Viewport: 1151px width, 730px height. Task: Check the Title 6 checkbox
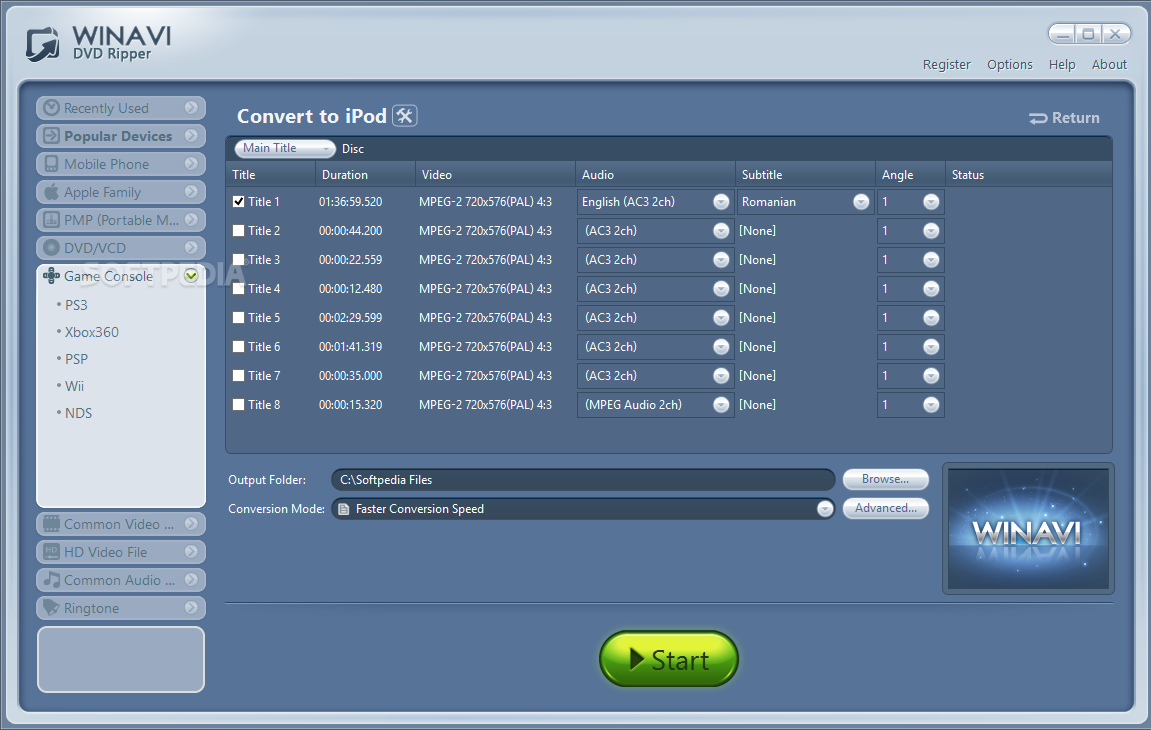click(x=239, y=347)
